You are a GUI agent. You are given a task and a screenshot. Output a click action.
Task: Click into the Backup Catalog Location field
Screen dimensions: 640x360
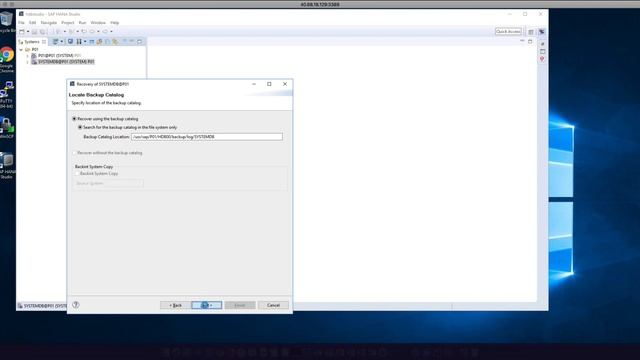207,137
